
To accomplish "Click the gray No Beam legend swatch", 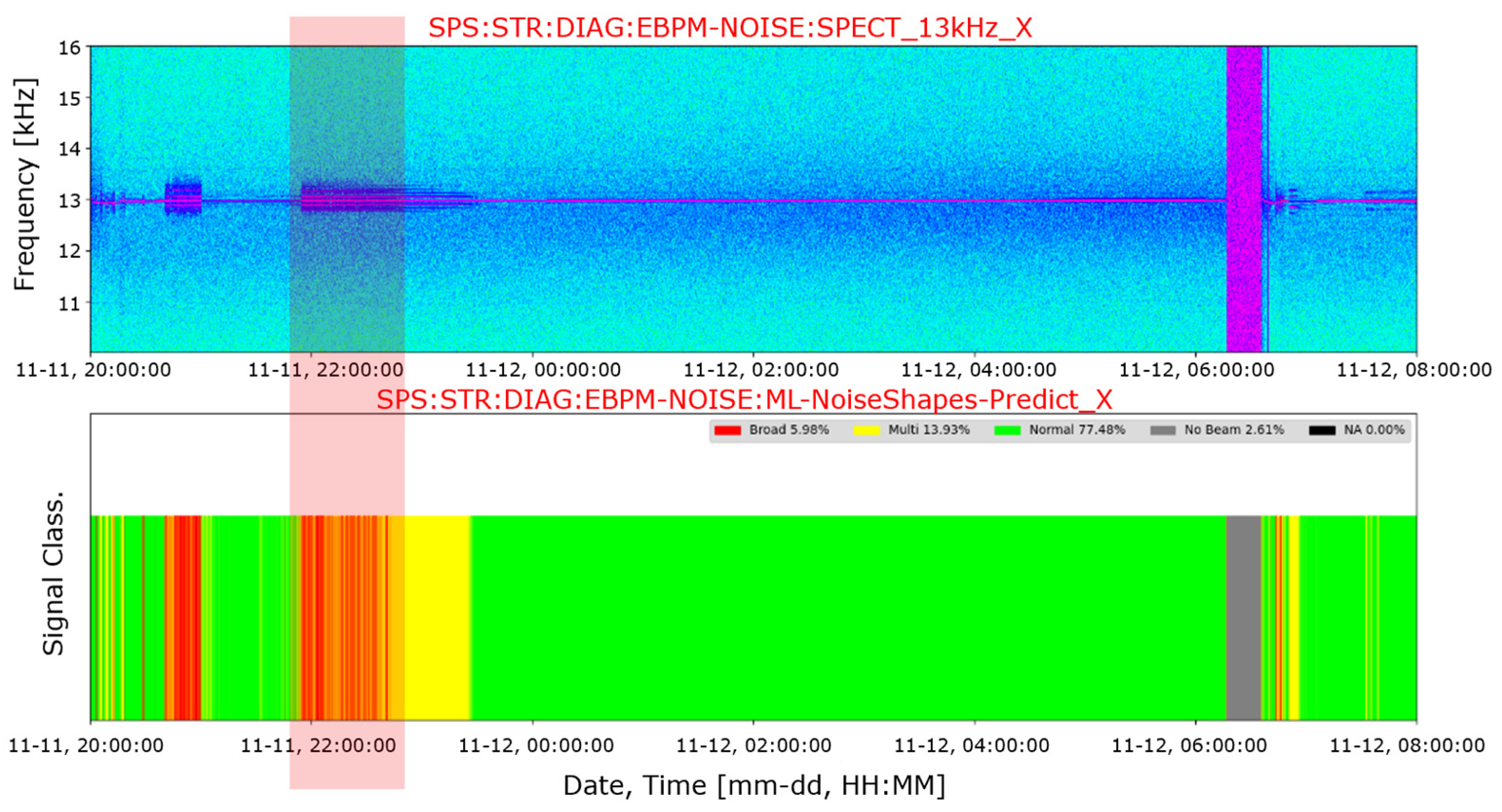I will 1163,430.
